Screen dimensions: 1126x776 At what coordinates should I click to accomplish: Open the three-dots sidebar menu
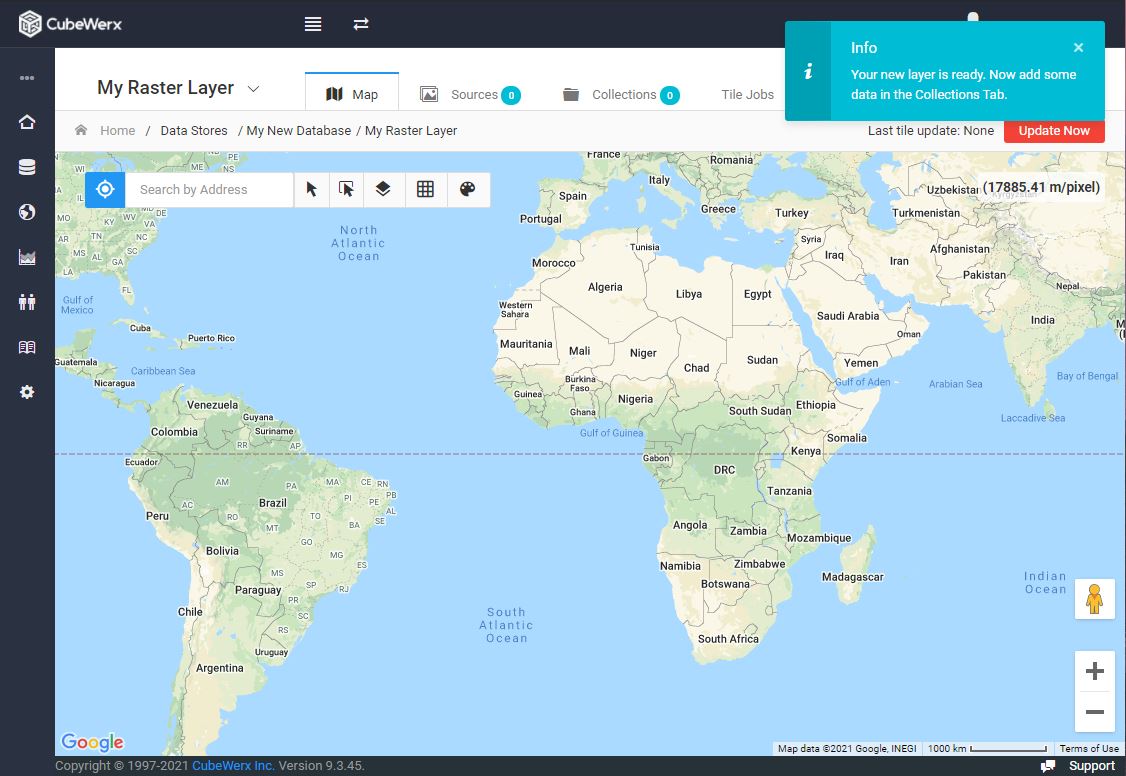27,78
